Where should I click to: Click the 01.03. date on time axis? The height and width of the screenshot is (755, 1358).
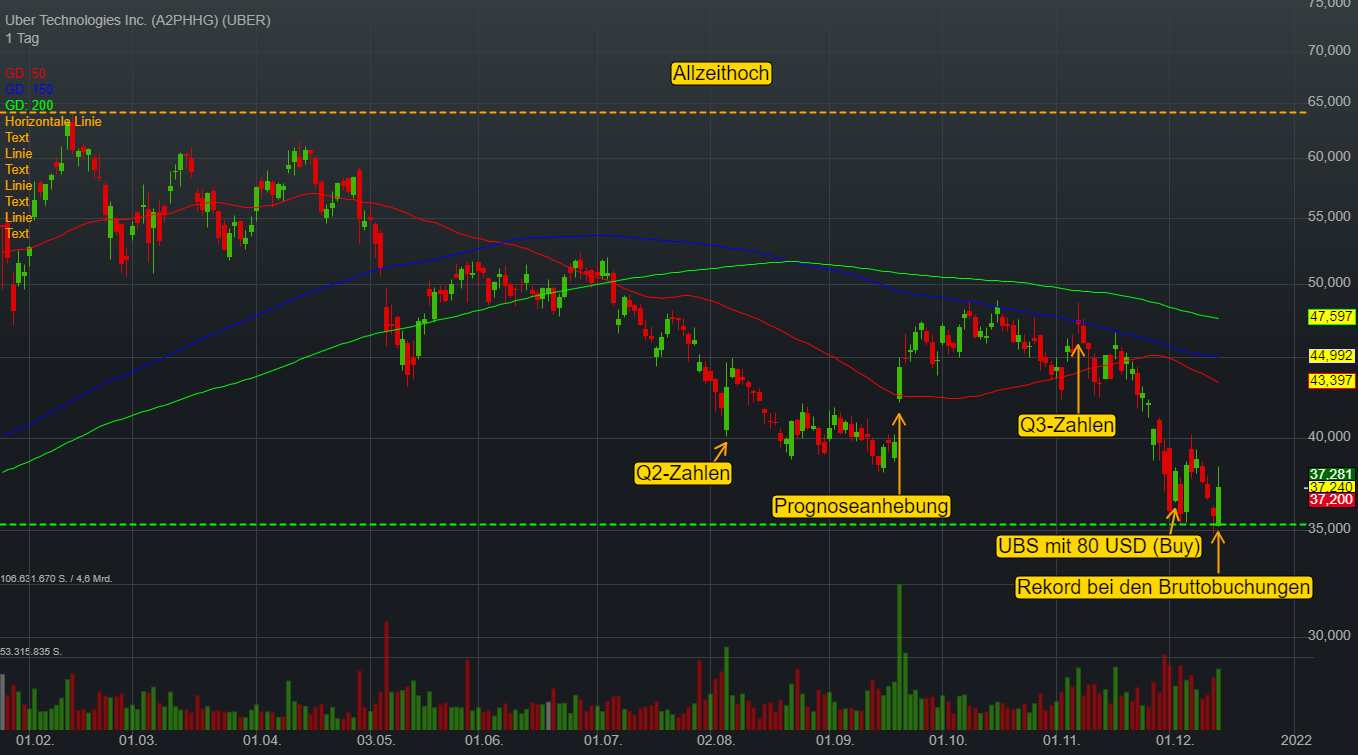point(137,741)
